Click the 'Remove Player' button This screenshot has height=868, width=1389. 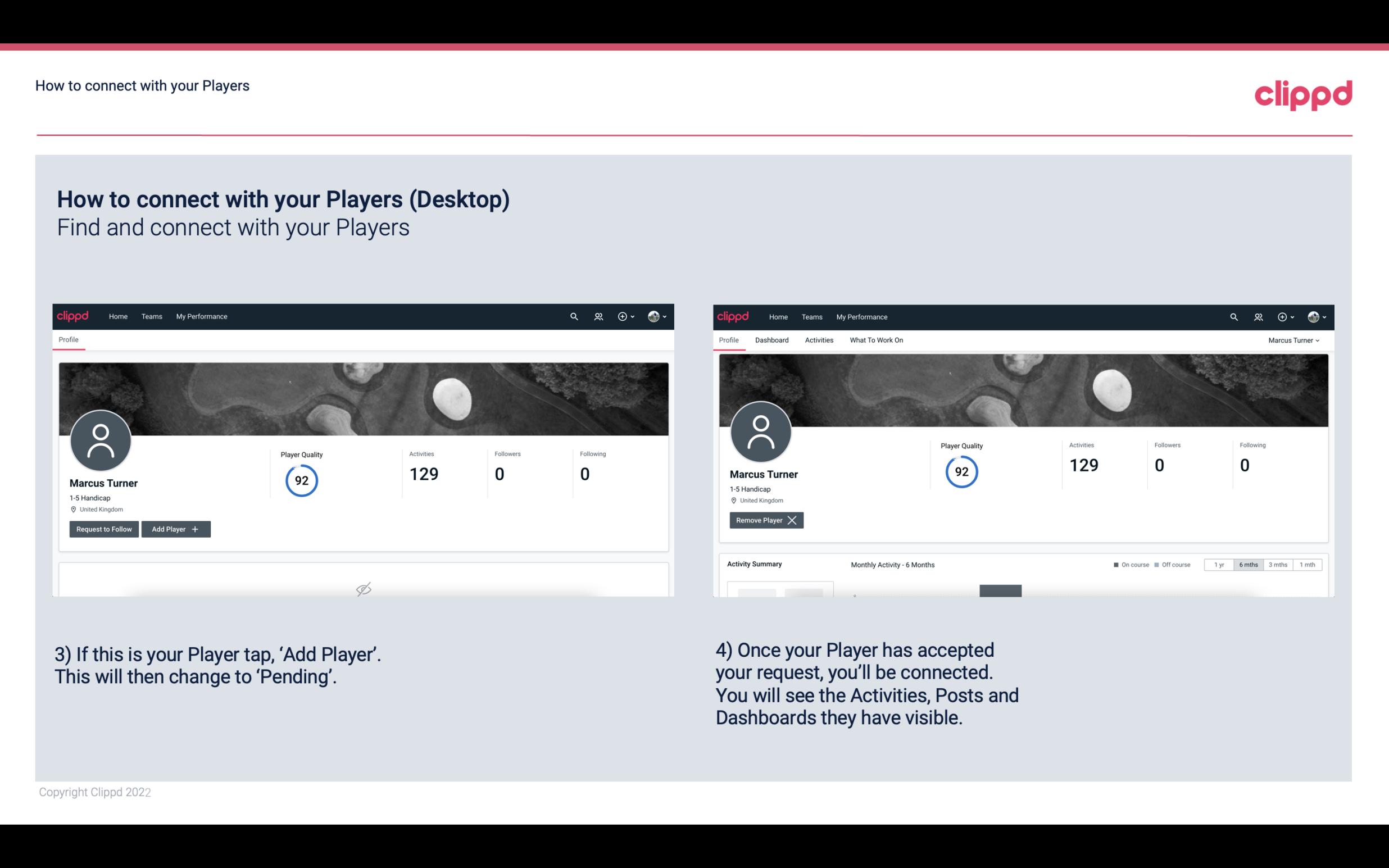765,520
